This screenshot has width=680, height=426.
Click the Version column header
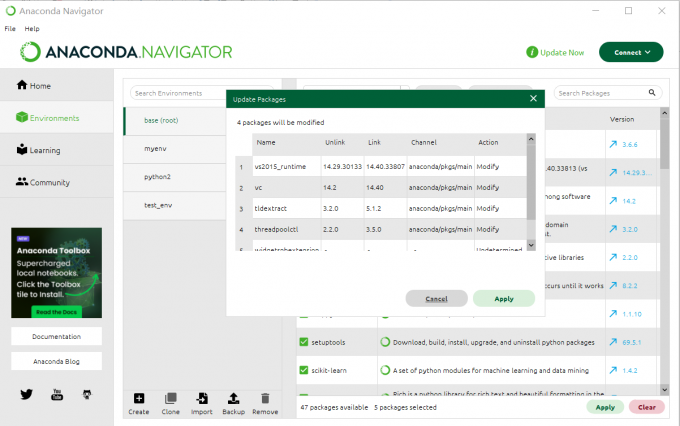coord(622,119)
